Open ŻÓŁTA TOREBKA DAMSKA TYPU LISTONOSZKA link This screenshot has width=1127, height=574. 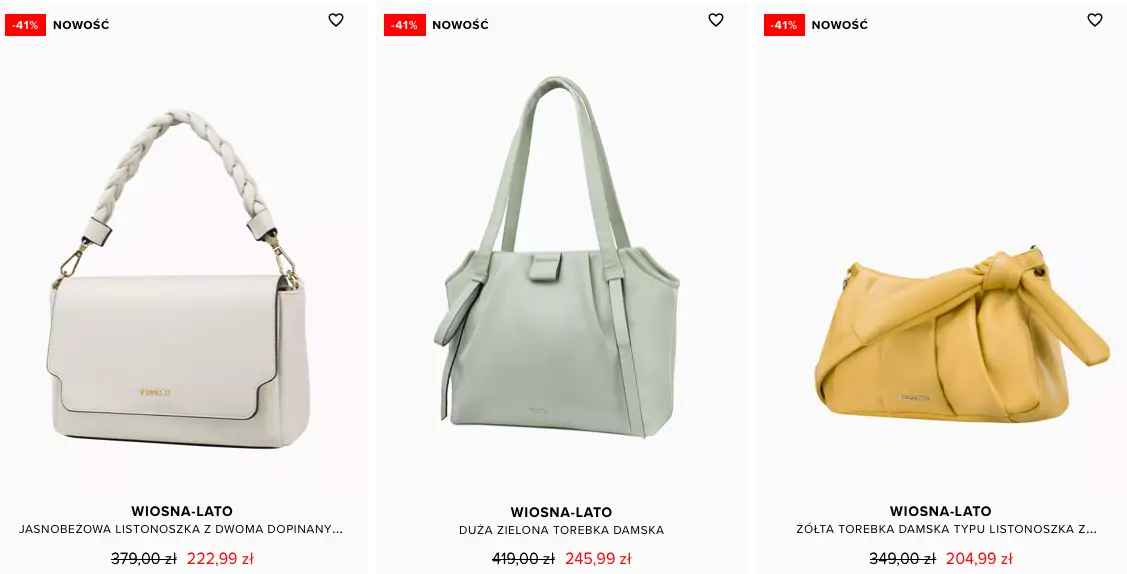pos(947,529)
